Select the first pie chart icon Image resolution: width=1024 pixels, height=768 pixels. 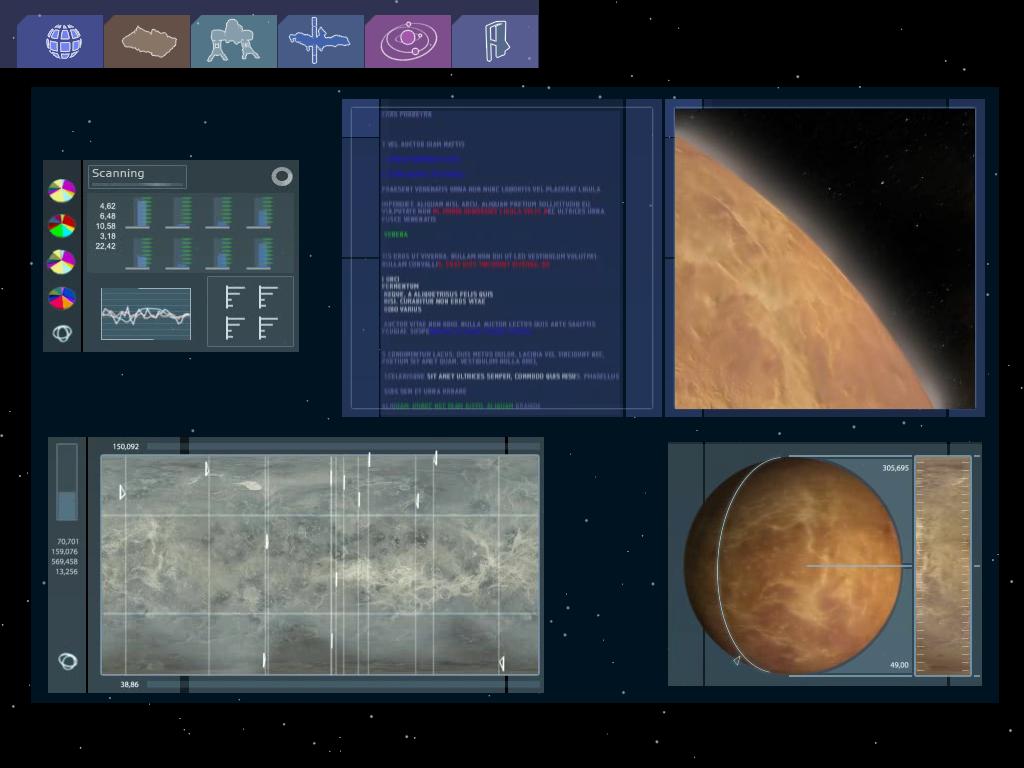click(x=62, y=190)
